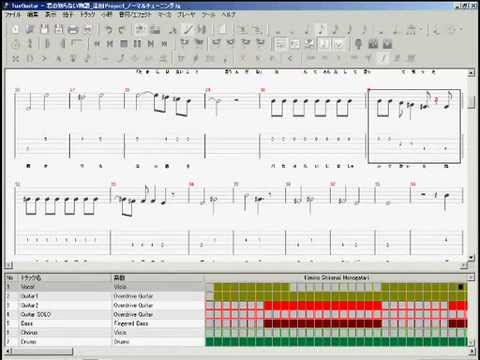
Task: Open the 表示 menu
Action: click(50, 15)
